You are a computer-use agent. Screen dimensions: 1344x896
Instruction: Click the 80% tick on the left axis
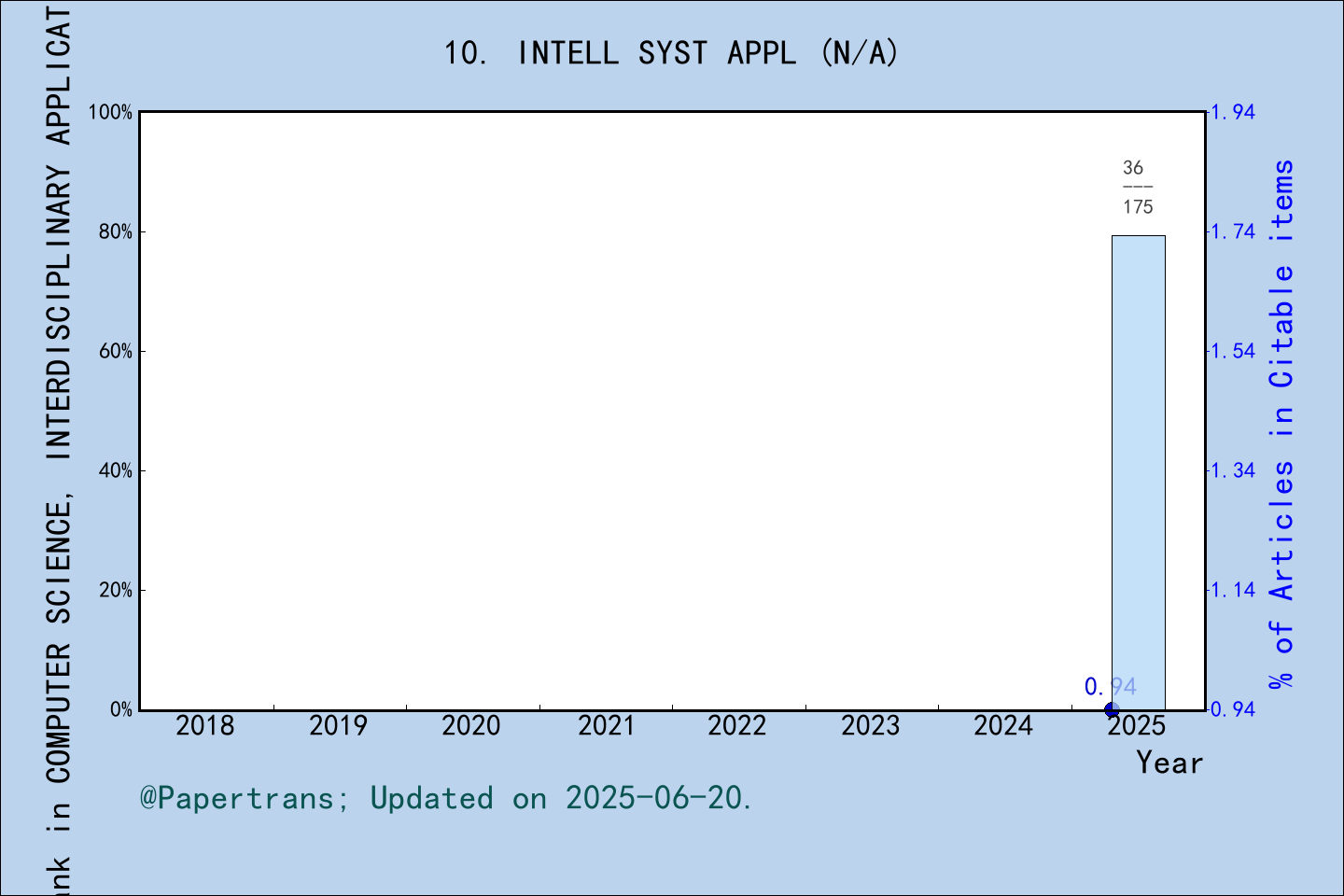[x=116, y=231]
